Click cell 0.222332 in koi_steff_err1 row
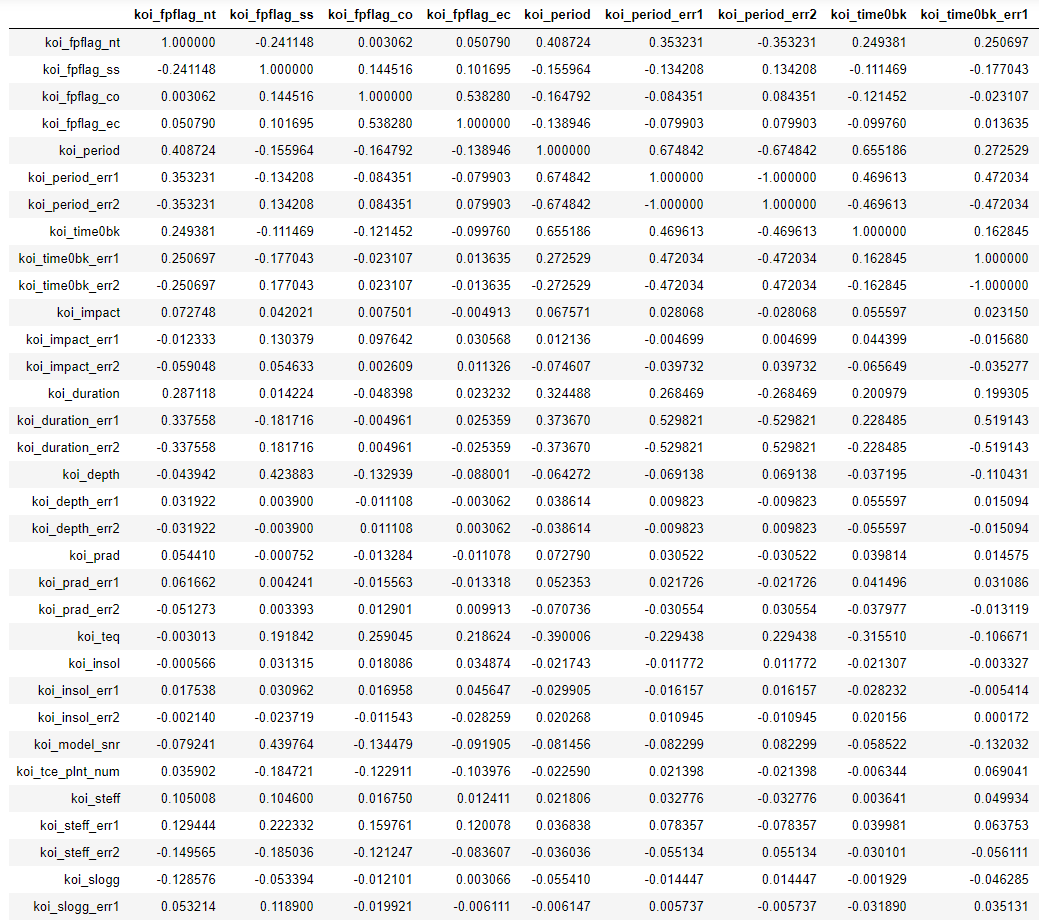1039x922 pixels. tap(286, 826)
